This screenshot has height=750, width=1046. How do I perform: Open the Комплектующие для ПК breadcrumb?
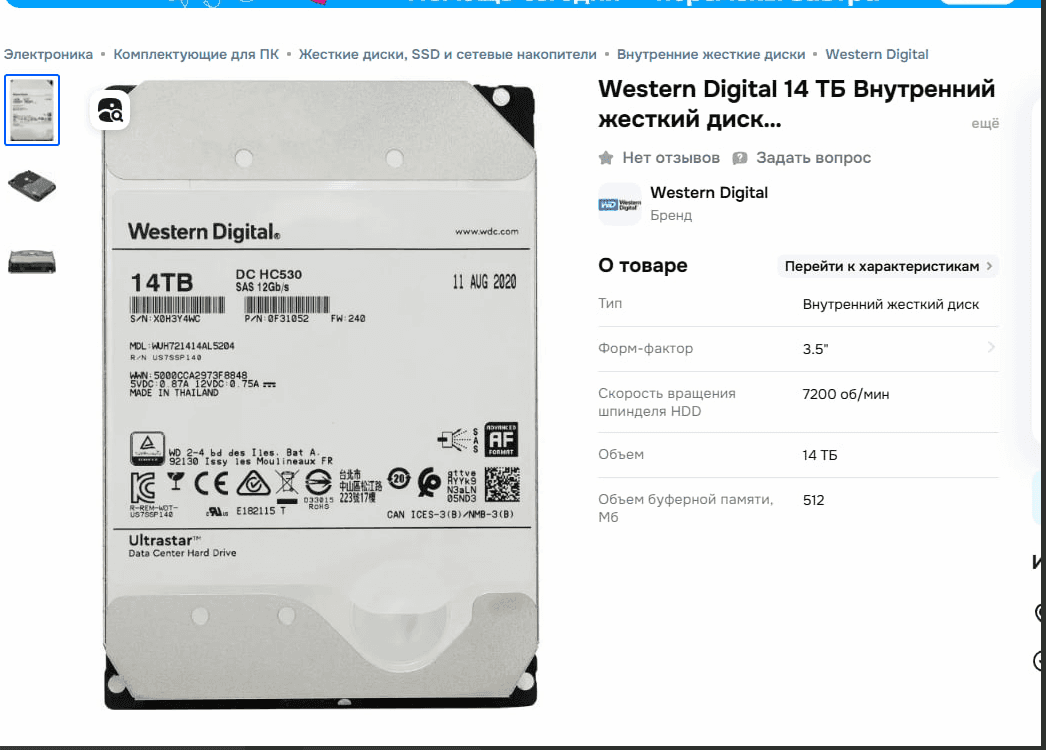click(196, 54)
